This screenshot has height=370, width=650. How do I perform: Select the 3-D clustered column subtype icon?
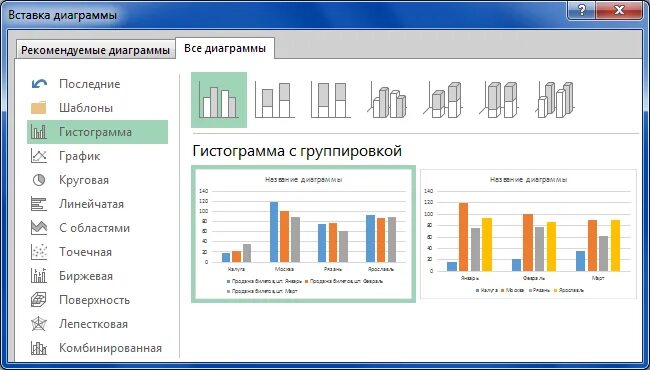pos(386,100)
